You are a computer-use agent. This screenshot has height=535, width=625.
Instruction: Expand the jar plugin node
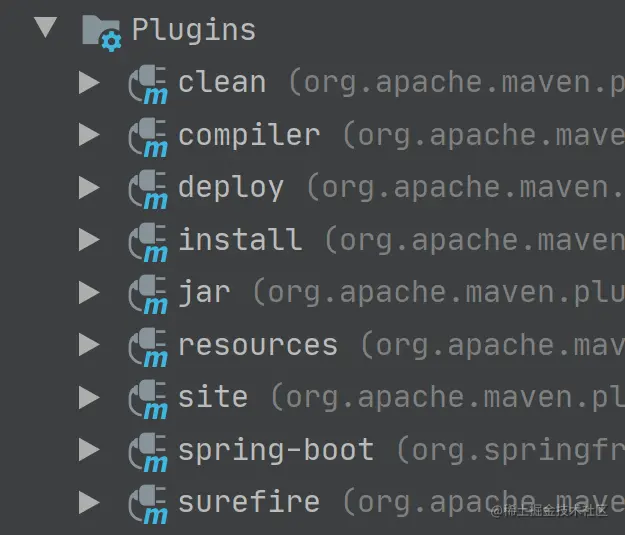89,292
